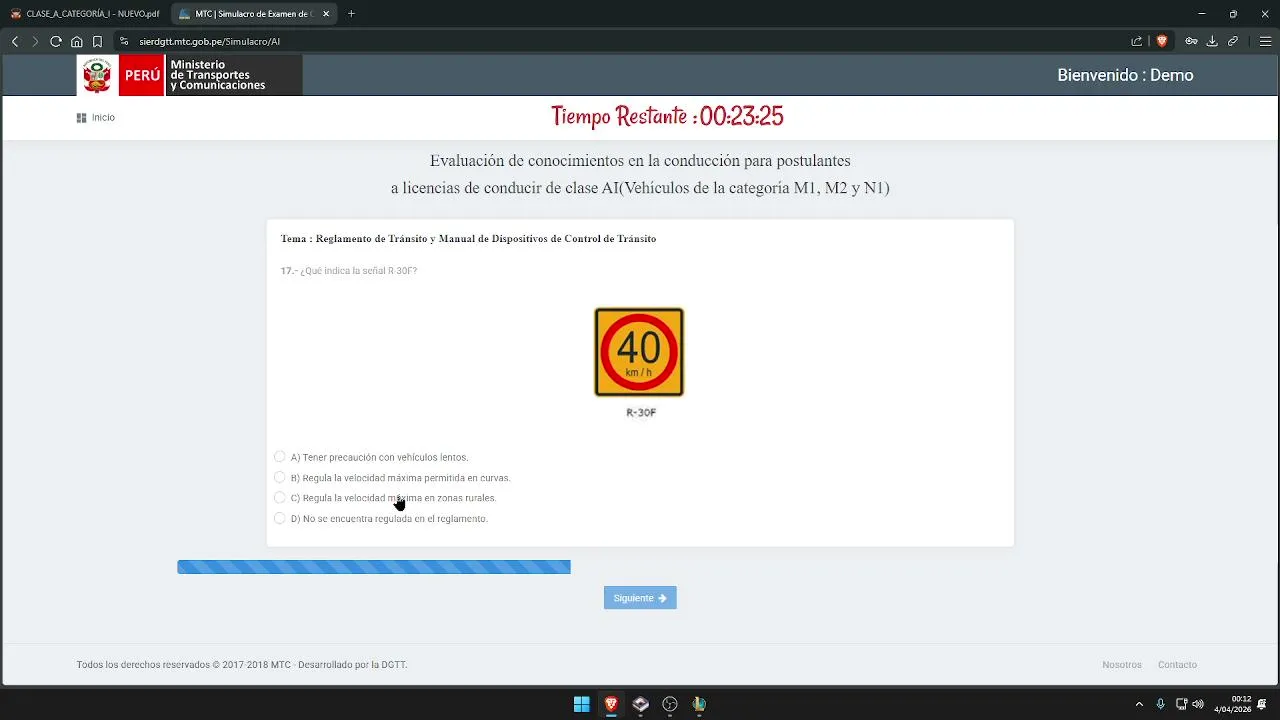Click the Tema Reglamento de Tránsito heading

[468, 239]
